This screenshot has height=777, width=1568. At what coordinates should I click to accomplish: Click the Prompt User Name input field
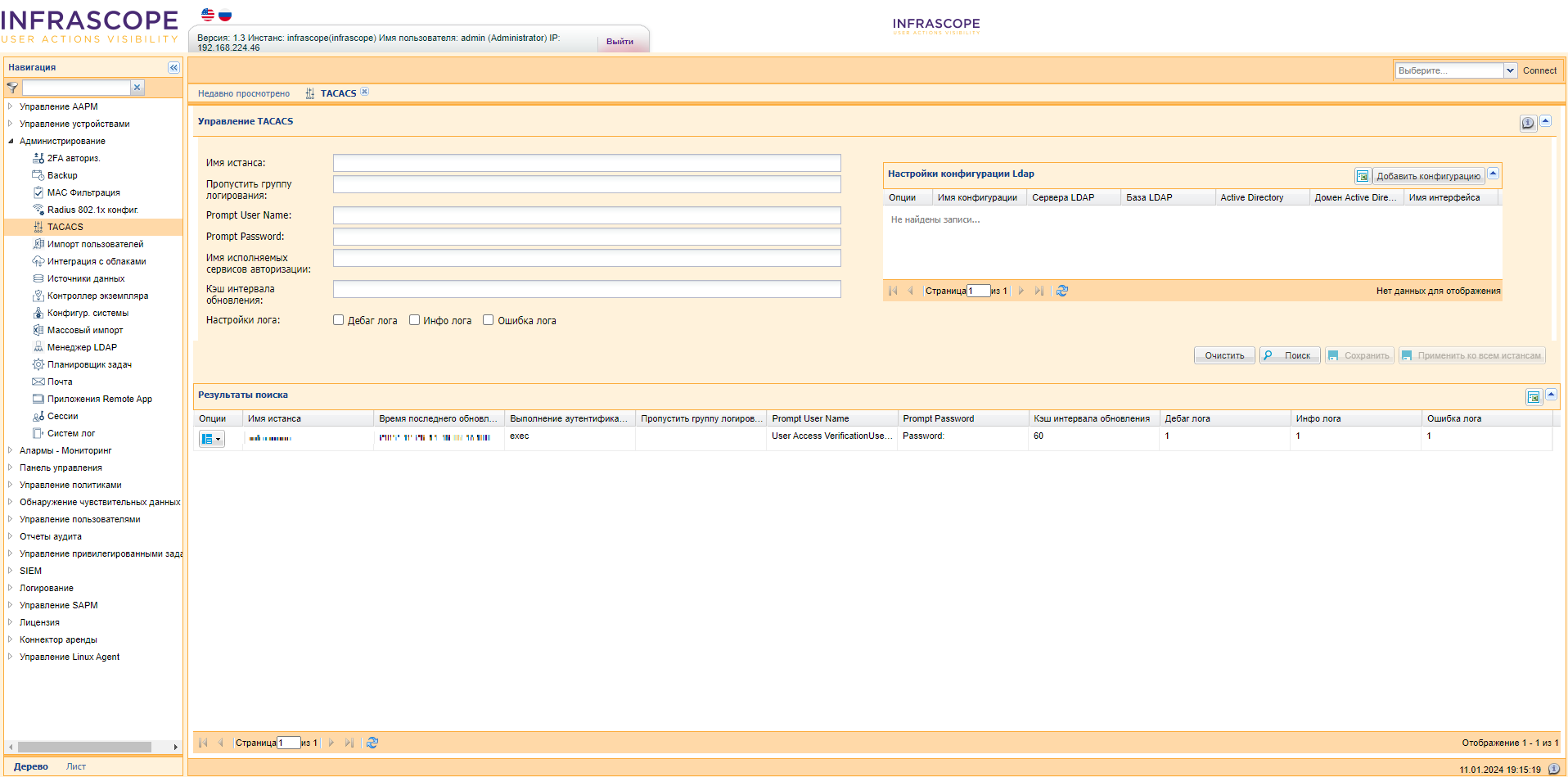point(587,215)
